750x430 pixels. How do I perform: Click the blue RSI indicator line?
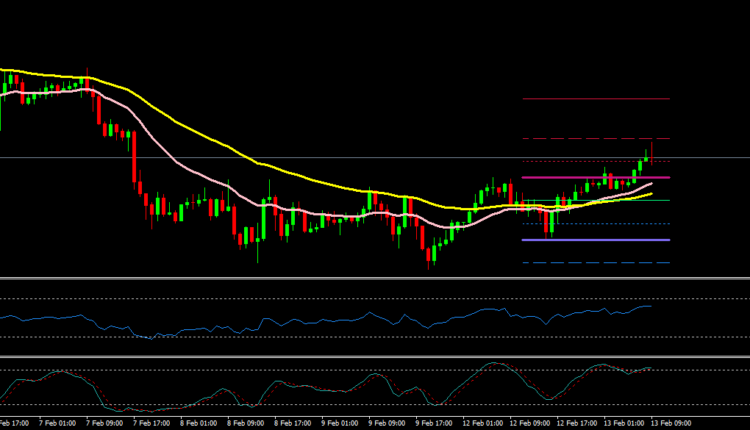[x=300, y=318]
